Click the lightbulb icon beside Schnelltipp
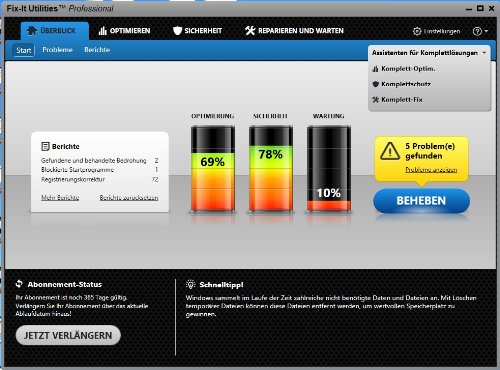Viewport: 500px width, 370px height. click(x=190, y=284)
